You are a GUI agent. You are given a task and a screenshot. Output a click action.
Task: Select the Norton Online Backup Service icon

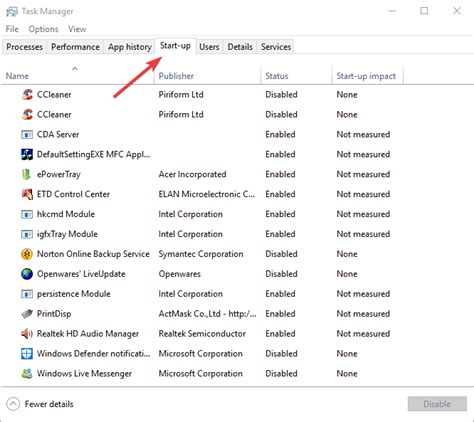27,254
